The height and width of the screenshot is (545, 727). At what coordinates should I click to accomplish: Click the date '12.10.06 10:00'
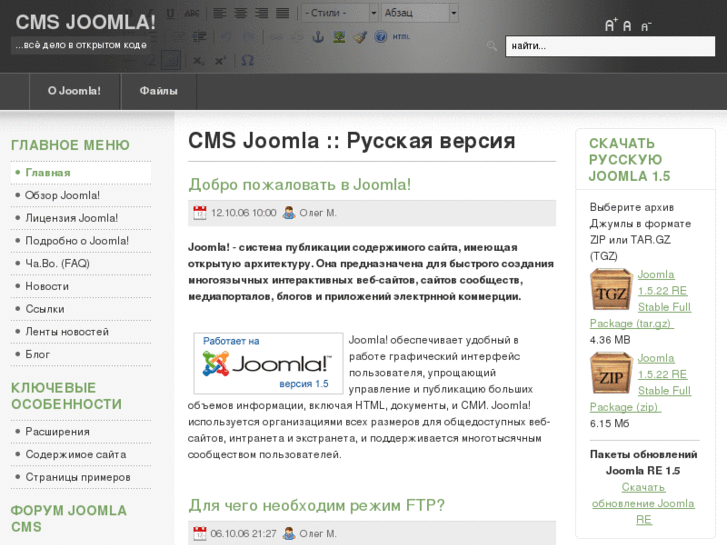243,213
